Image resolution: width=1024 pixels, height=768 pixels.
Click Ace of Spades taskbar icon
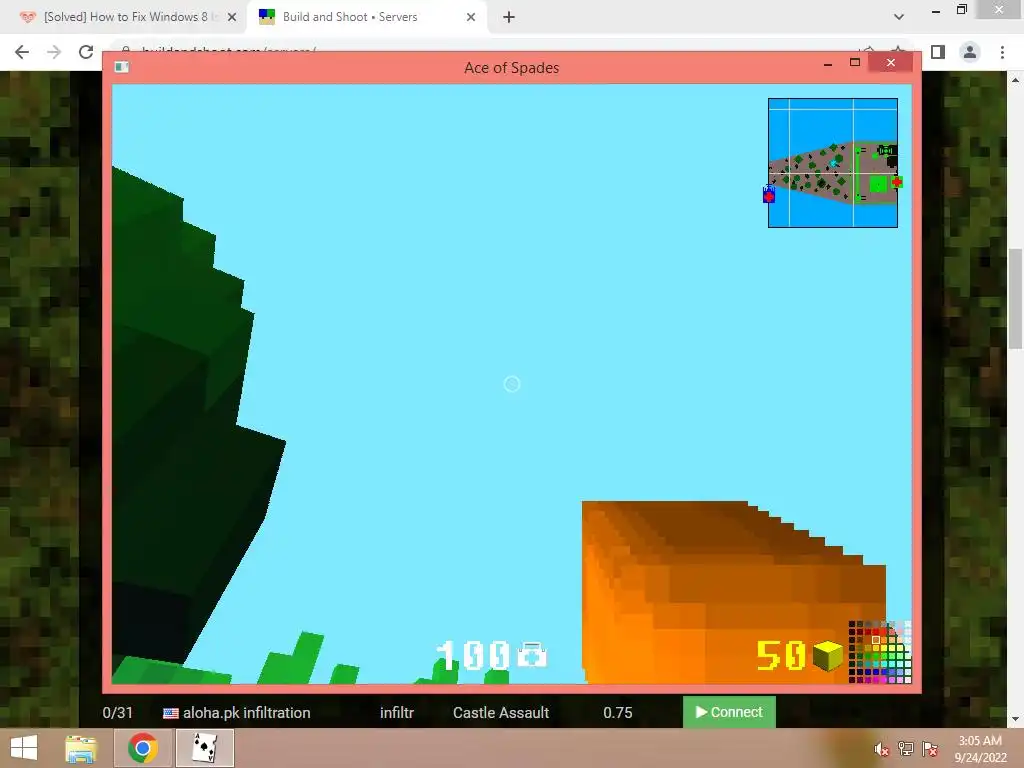coord(204,748)
